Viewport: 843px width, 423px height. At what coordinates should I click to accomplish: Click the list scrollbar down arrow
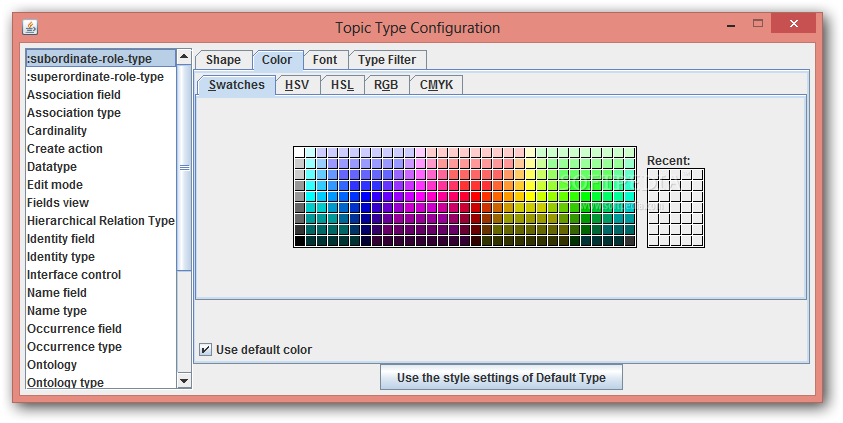coord(184,381)
